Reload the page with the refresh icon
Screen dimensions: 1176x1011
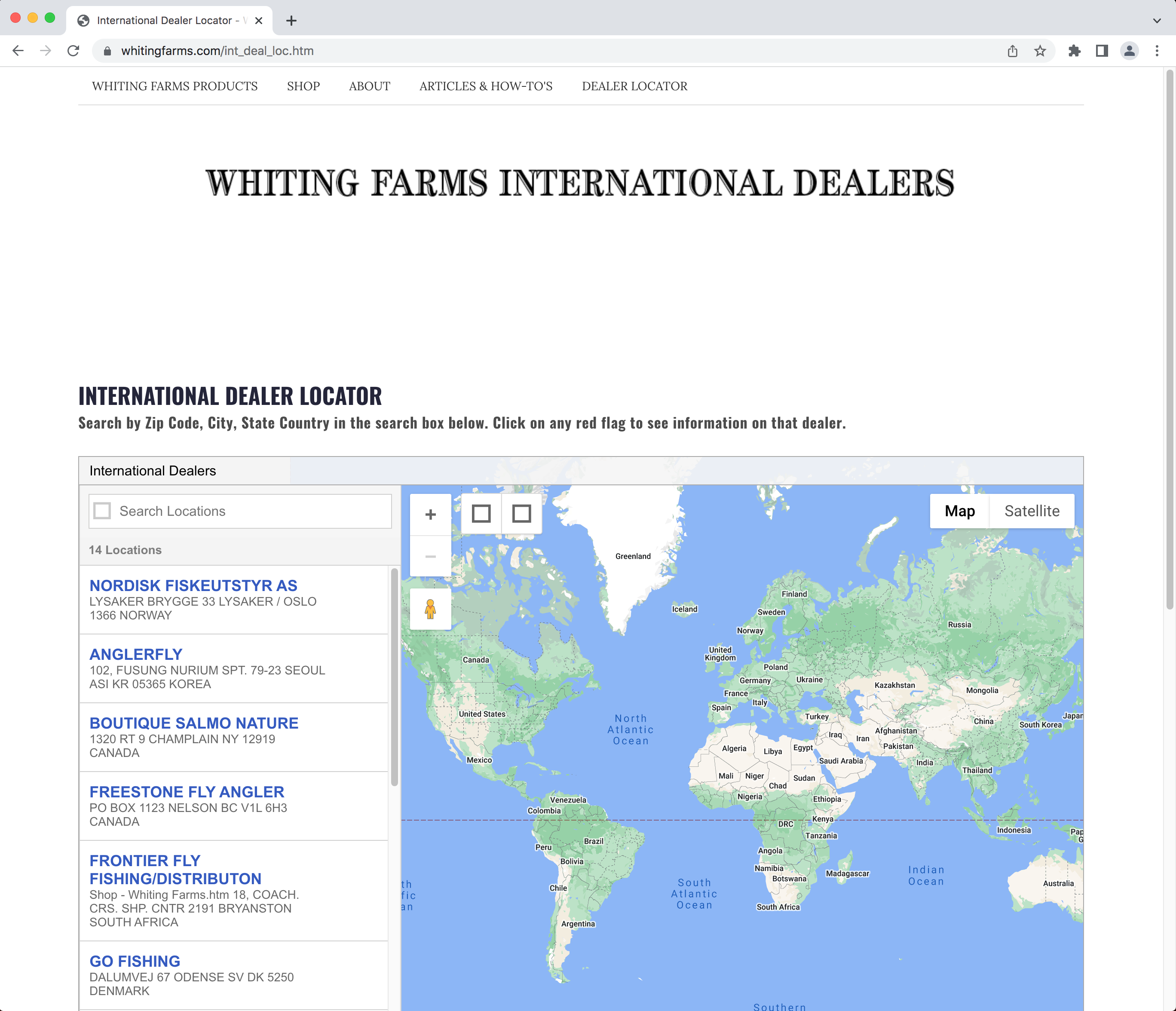point(74,51)
